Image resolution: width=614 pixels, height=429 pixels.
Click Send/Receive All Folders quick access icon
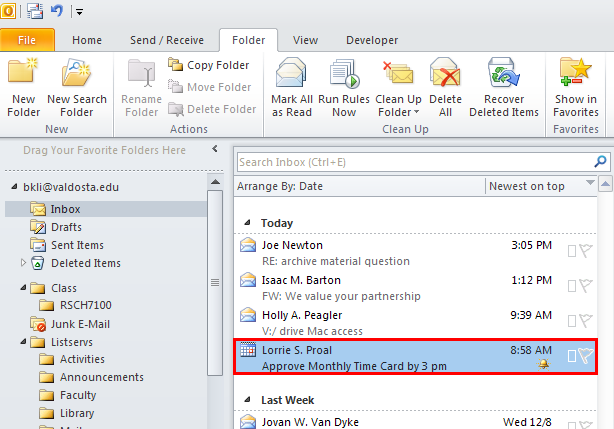tap(35, 11)
